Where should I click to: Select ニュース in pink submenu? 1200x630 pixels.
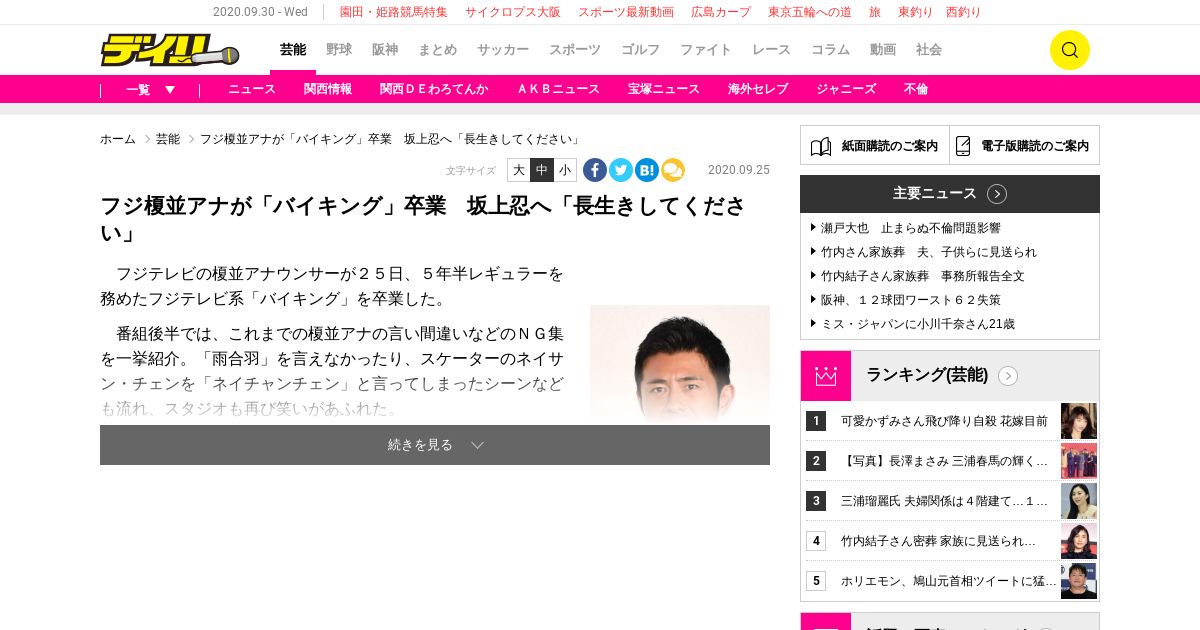tap(252, 89)
